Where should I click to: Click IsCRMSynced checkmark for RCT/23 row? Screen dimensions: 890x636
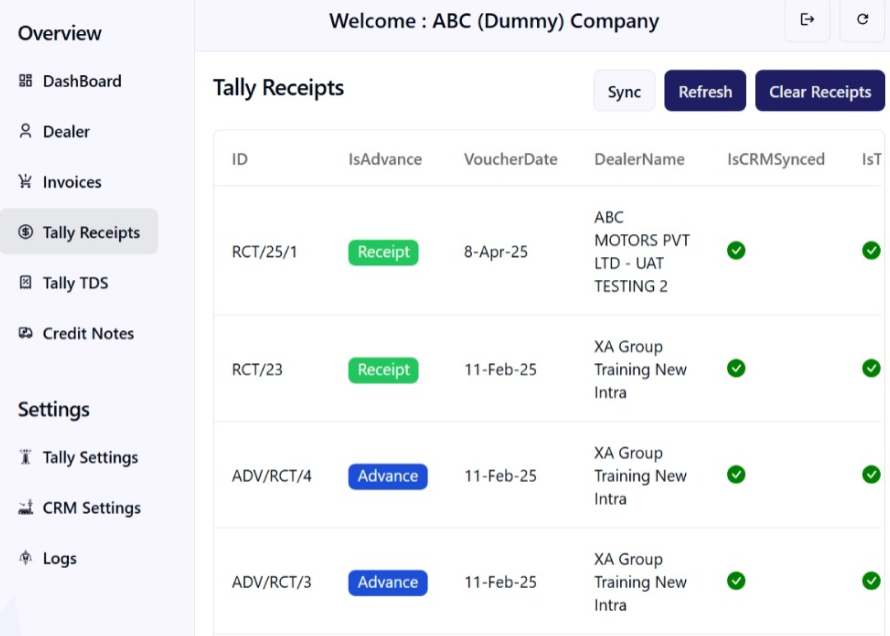(736, 368)
